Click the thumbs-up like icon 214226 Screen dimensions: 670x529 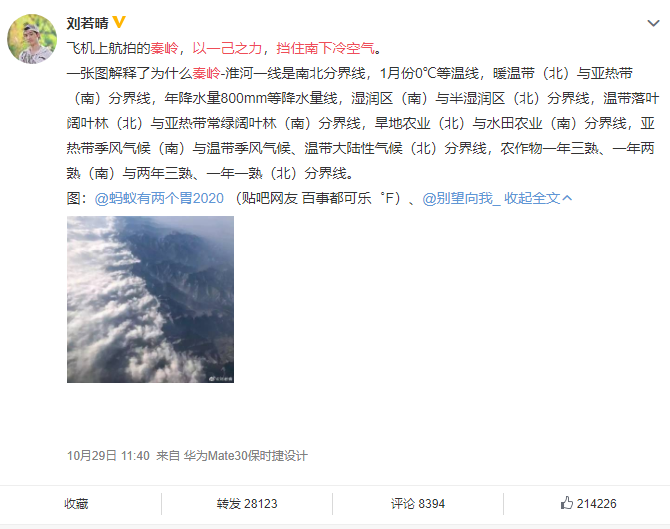pos(567,503)
